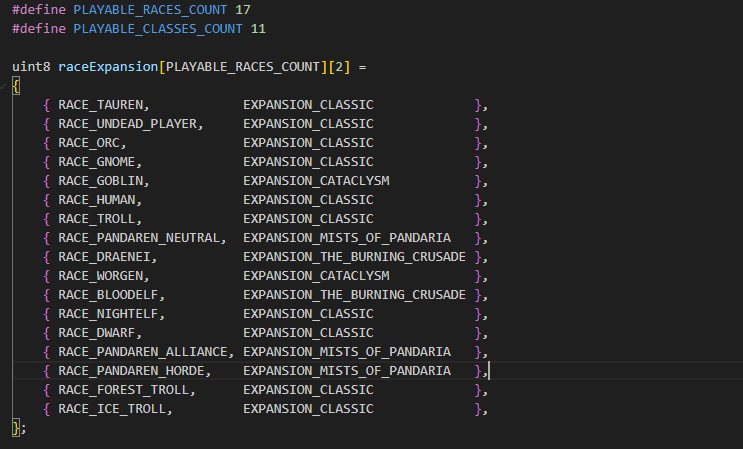The image size is (743, 449).
Task: Click the array's closing brace before the semicolon
Action: pyautogui.click(x=16, y=428)
